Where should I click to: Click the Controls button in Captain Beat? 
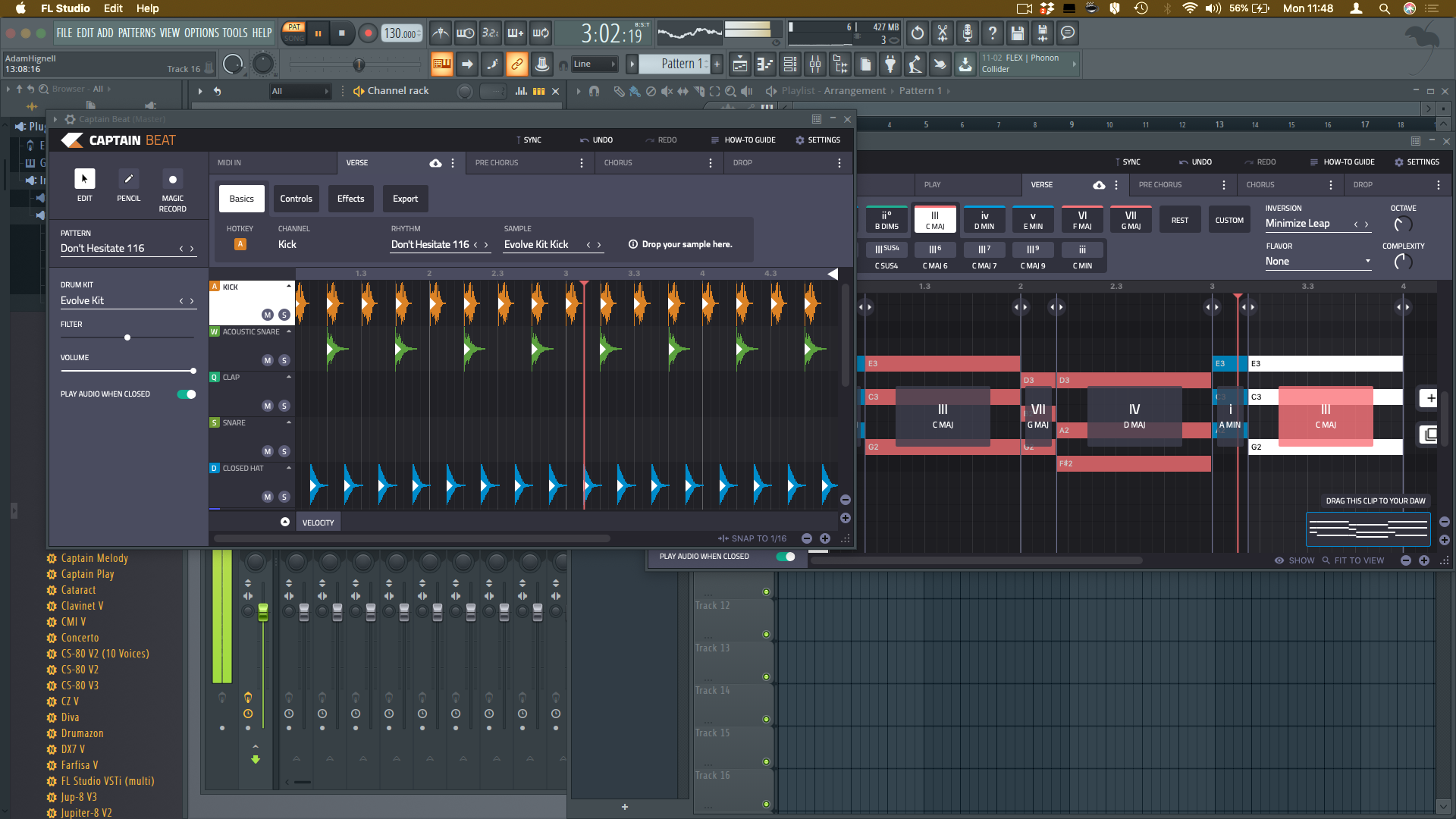[296, 198]
